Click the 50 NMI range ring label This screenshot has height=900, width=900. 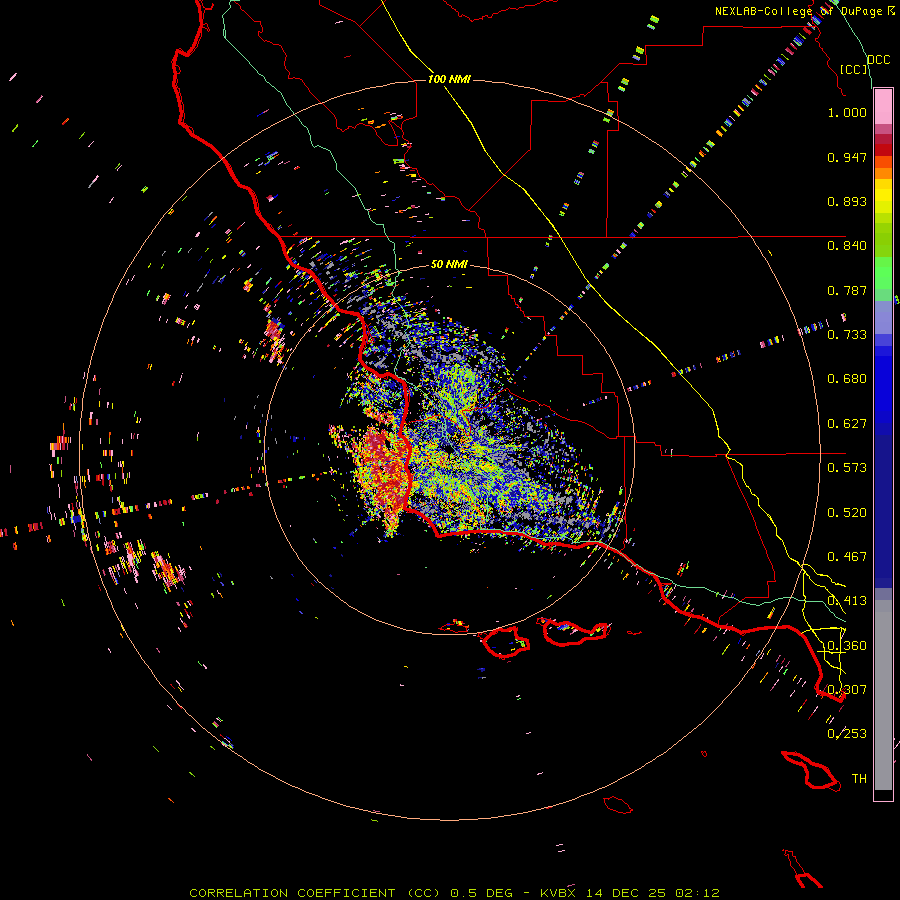[x=449, y=264]
